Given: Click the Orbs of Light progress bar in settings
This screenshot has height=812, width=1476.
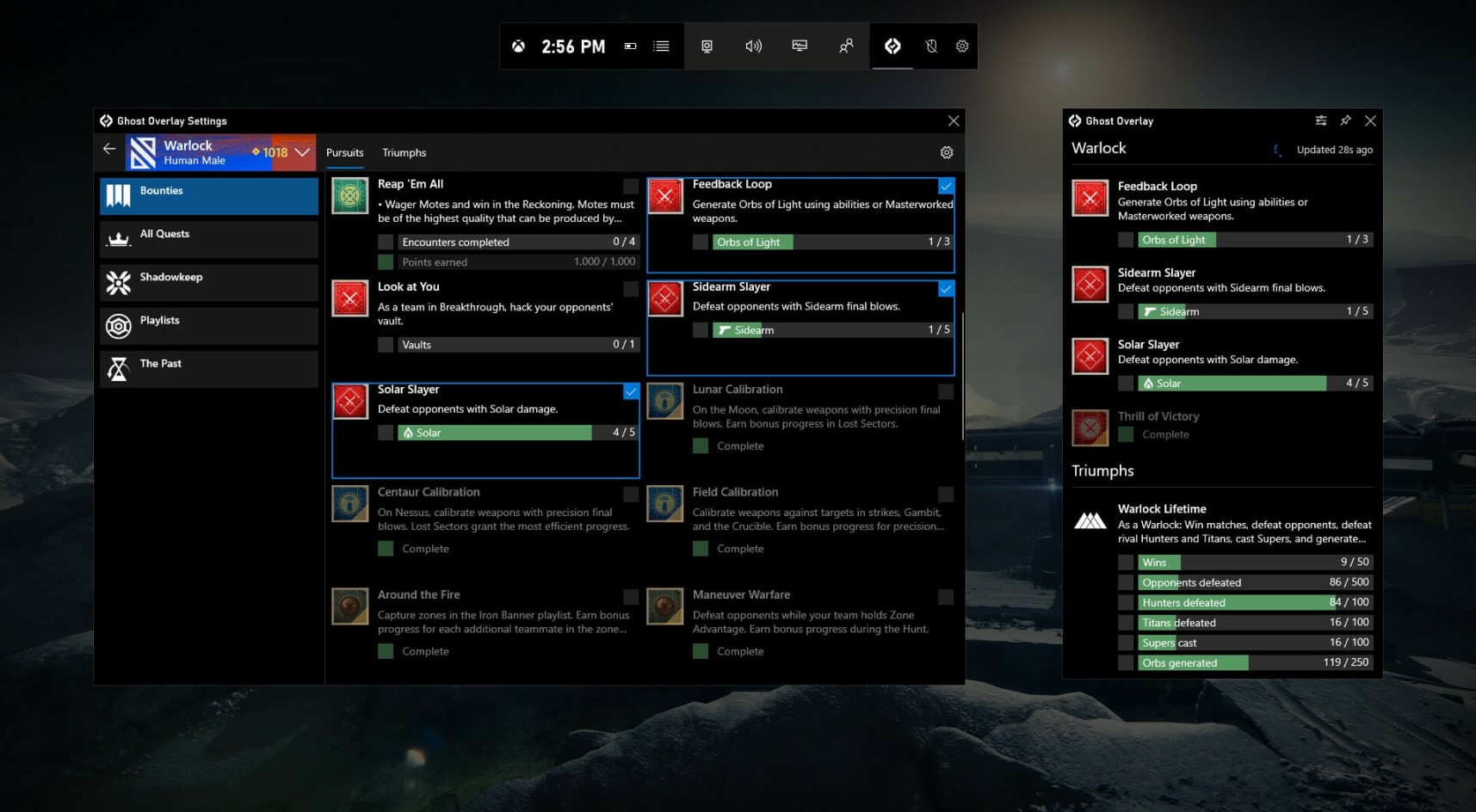Looking at the screenshot, I should (833, 242).
